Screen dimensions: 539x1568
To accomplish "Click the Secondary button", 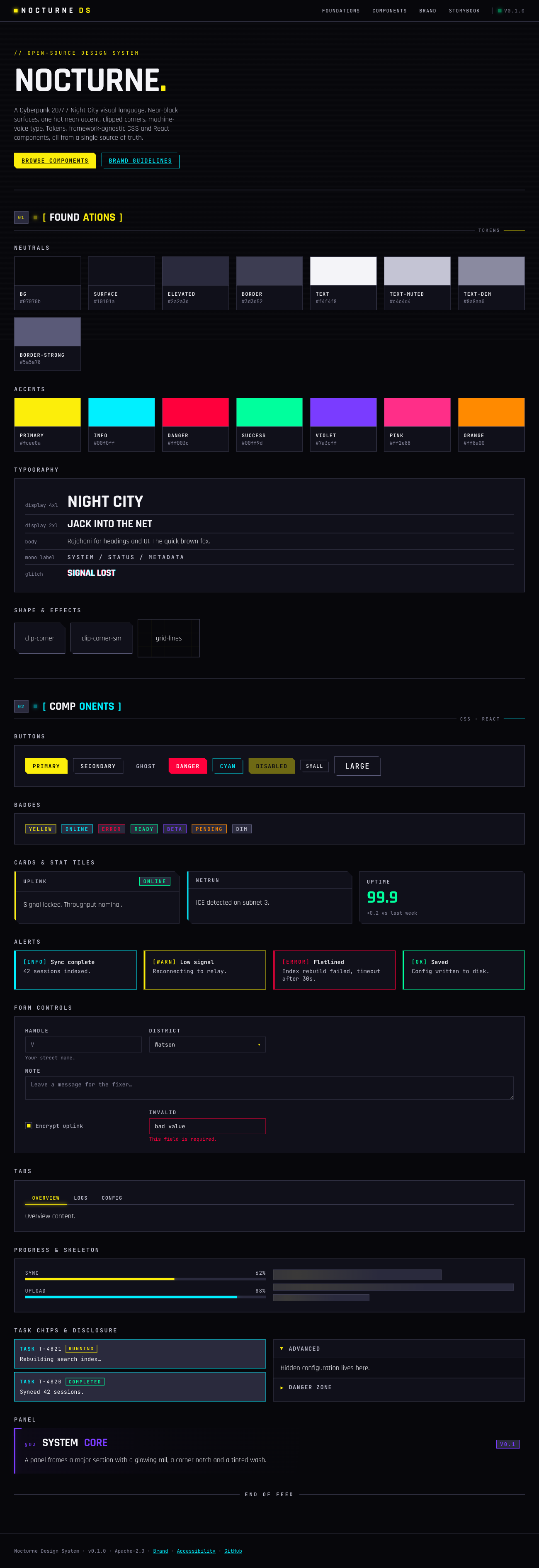I will click(98, 766).
